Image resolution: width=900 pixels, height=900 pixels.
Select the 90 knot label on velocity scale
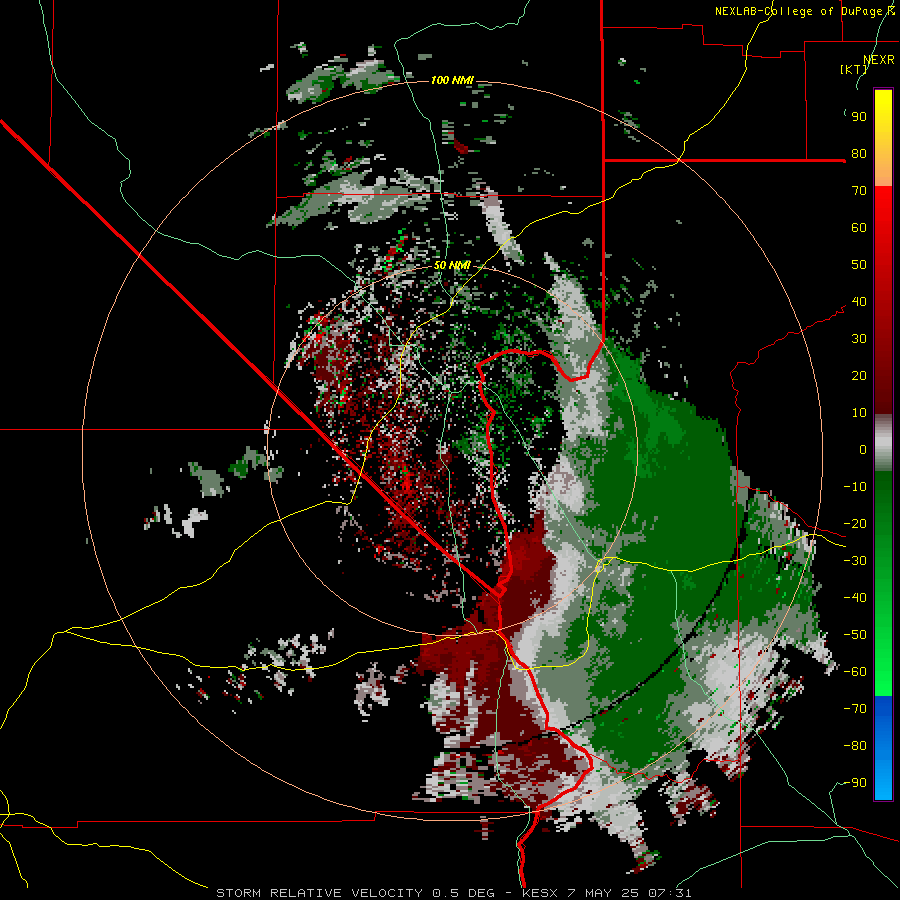point(859,117)
